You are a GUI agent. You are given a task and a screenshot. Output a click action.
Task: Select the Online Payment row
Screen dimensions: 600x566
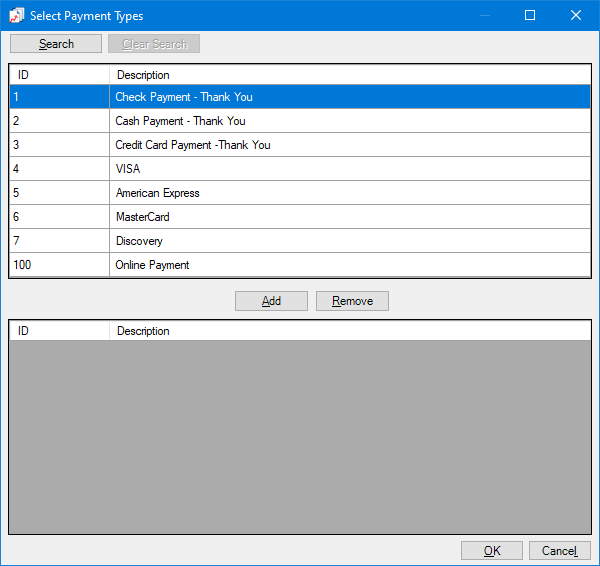click(x=152, y=265)
